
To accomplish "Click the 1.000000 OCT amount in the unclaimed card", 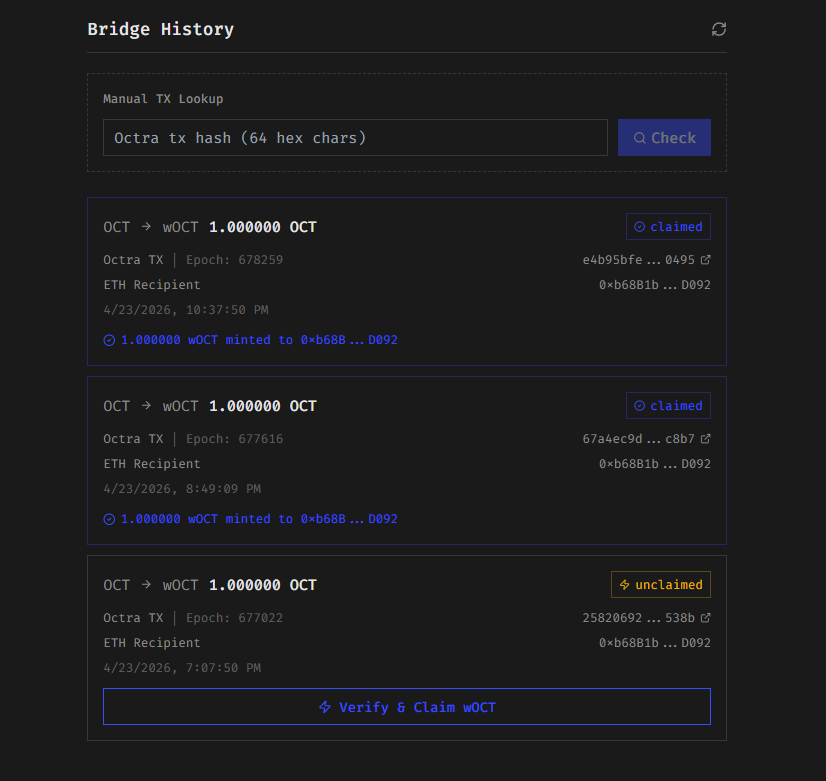I will pyautogui.click(x=263, y=585).
